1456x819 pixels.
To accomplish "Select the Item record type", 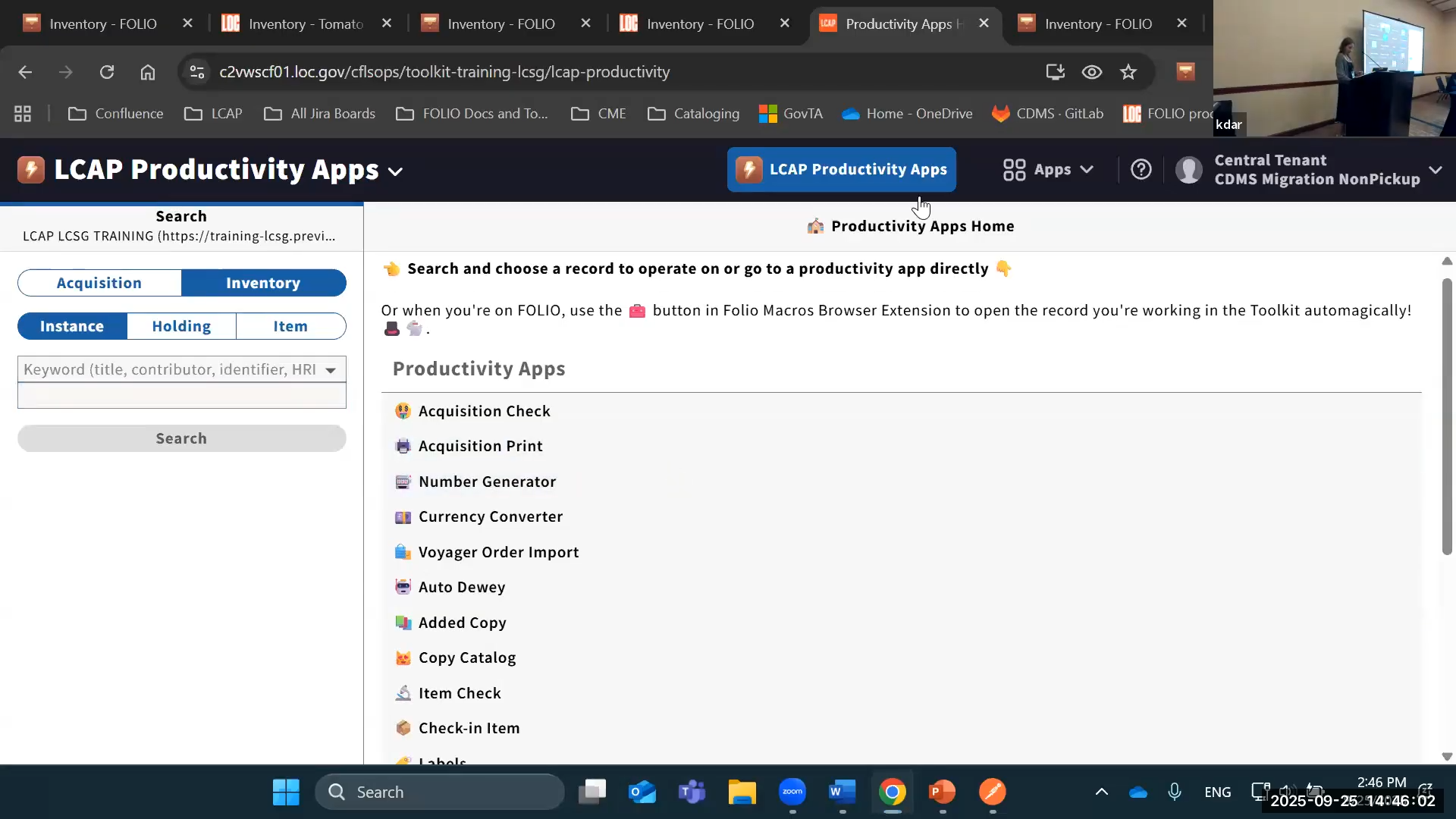I will 290,326.
